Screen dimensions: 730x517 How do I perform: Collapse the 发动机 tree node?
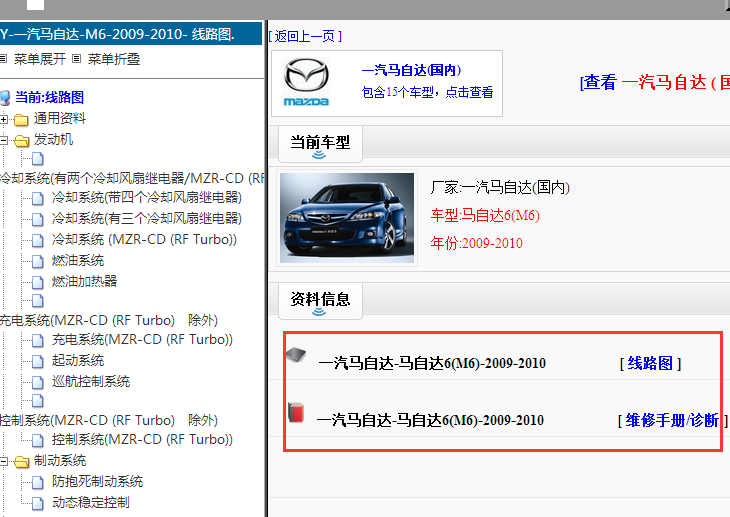click(x=4, y=140)
